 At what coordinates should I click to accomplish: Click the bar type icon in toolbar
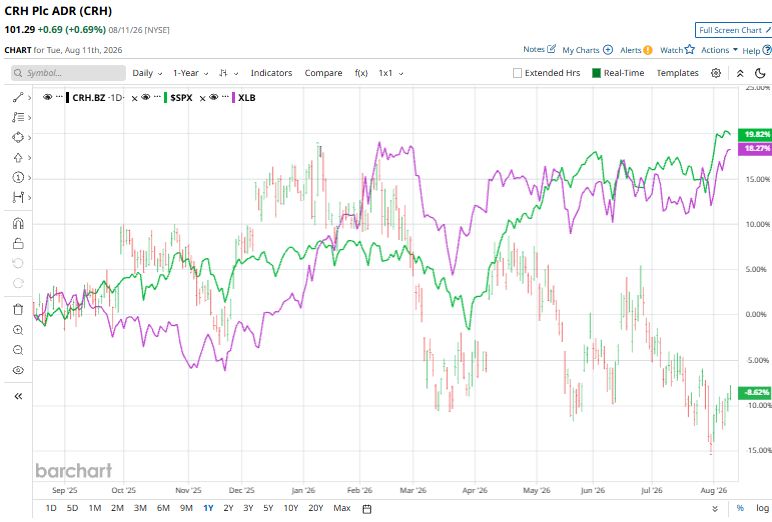224,73
